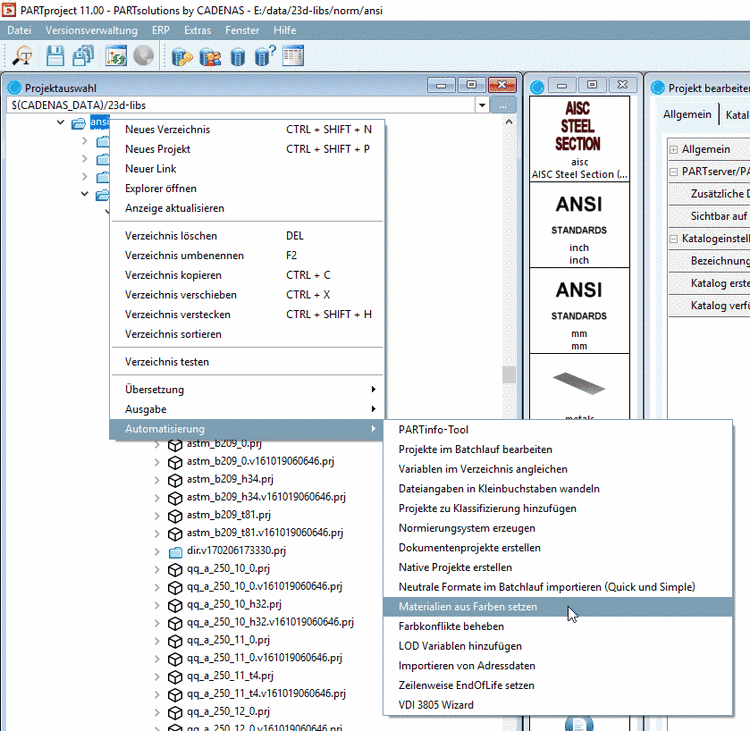Viewport: 750px width, 731px height.
Task: Select the ANSI Standards mm thumbnail
Action: (x=579, y=310)
